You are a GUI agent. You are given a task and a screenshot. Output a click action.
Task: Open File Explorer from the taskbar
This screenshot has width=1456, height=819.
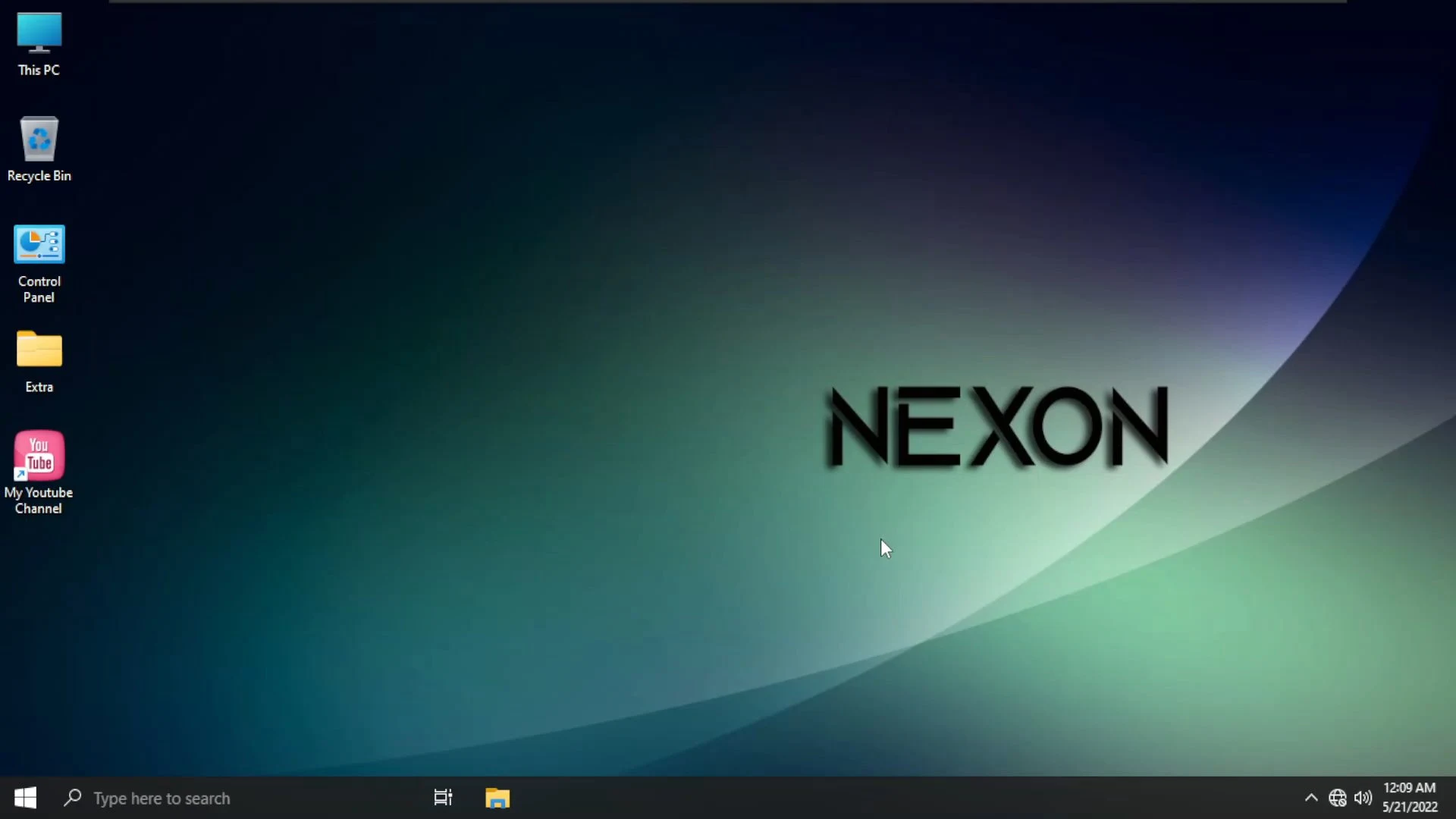497,798
